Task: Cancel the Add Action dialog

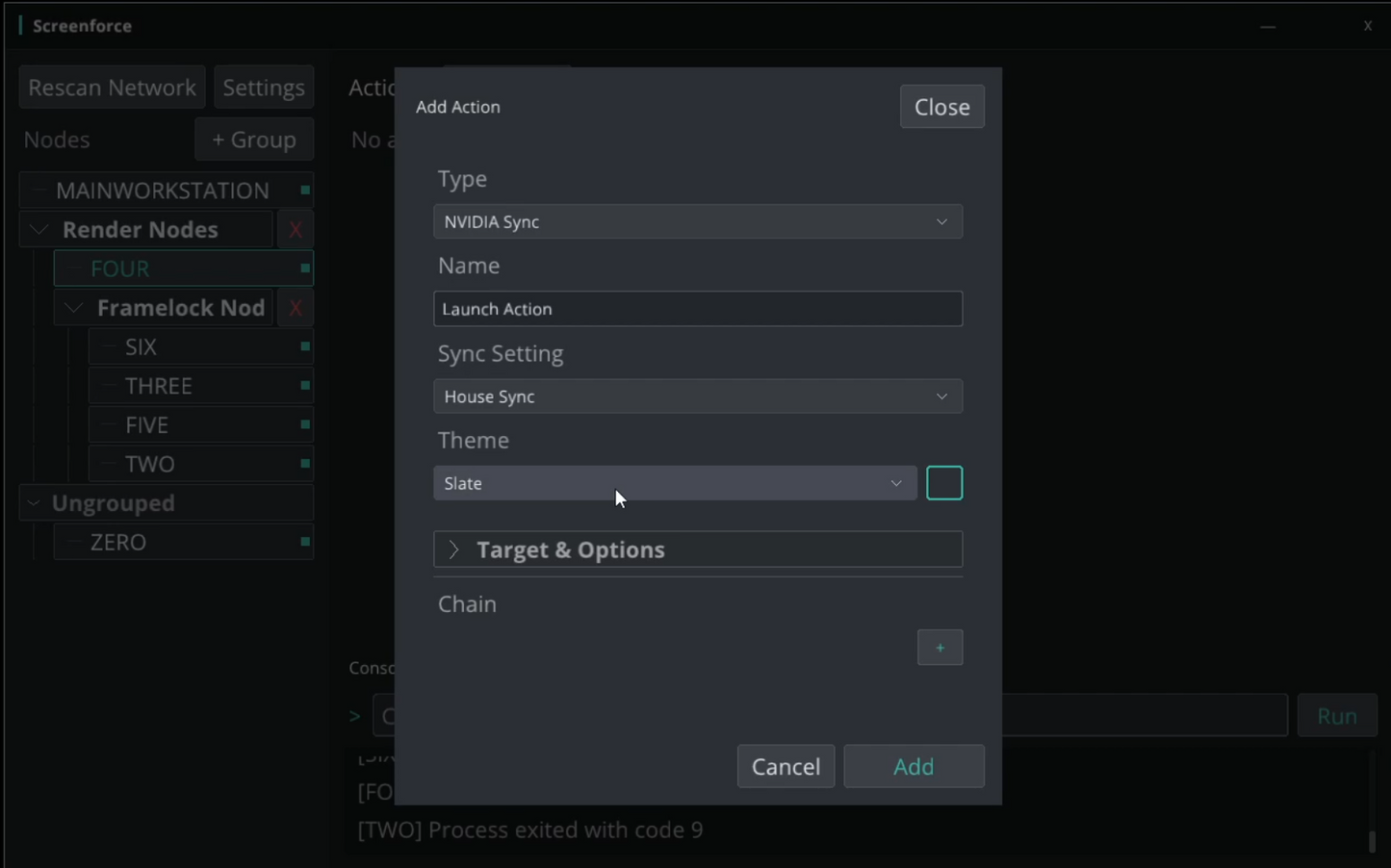Action: (786, 766)
